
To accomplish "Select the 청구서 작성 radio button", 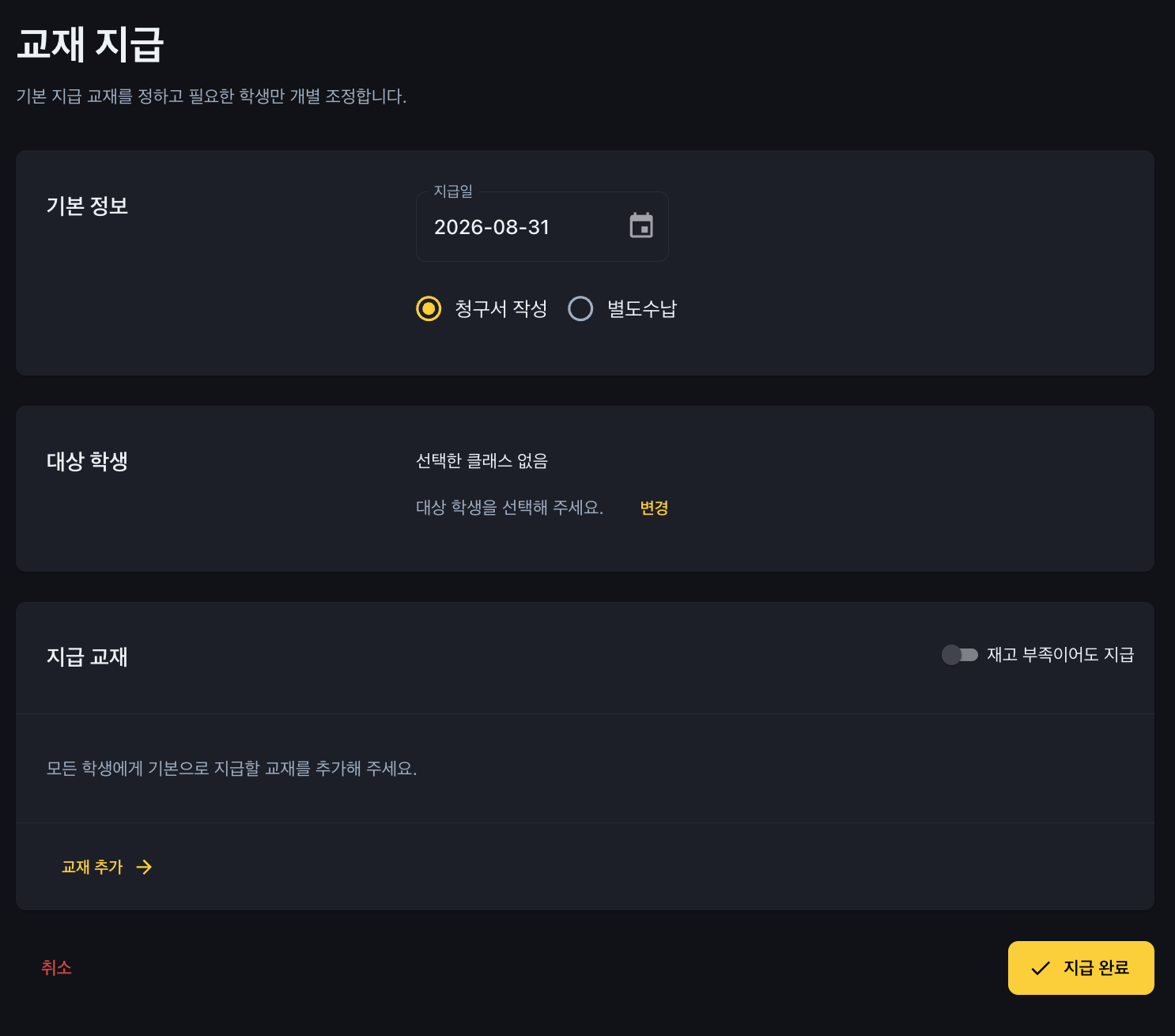I will coord(429,308).
